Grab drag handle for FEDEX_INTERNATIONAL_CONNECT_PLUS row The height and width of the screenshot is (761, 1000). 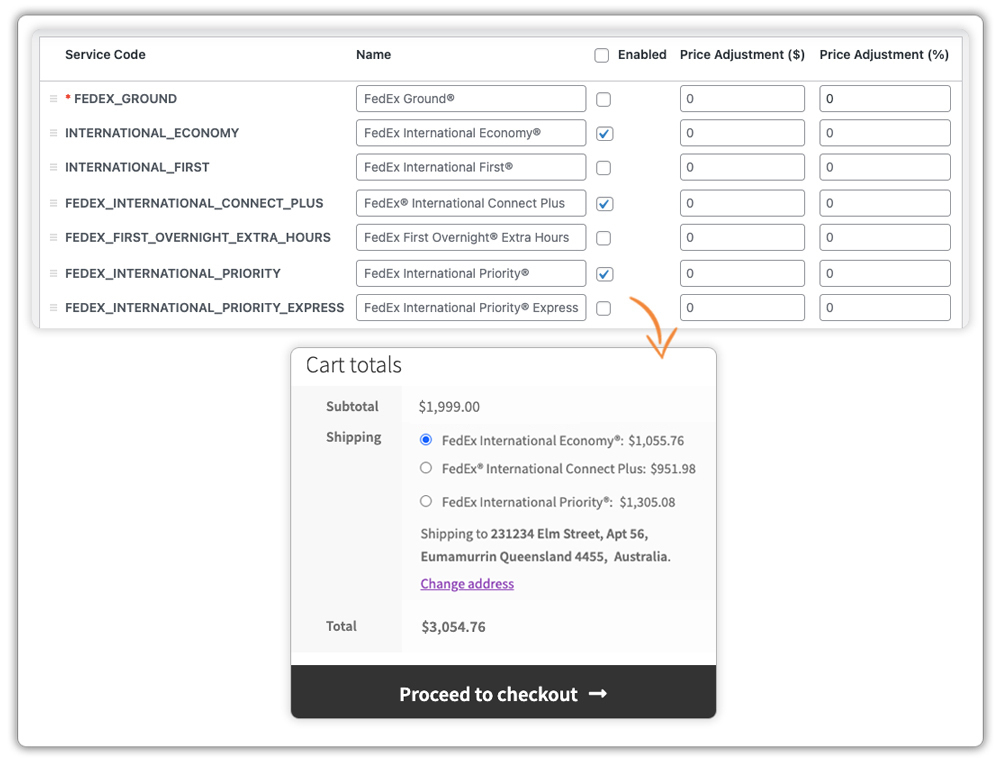tap(54, 203)
